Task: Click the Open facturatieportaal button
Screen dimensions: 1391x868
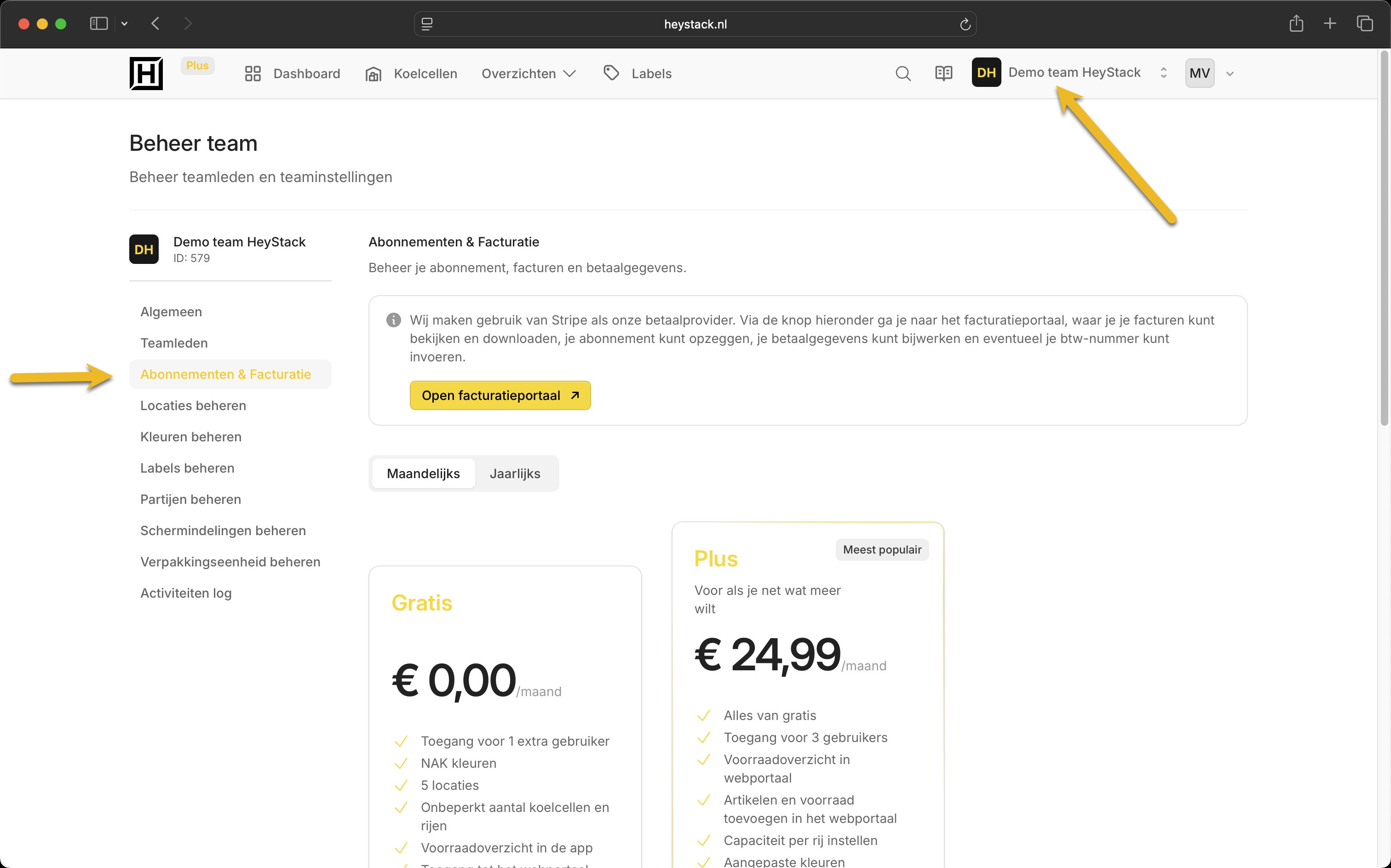Action: (x=500, y=395)
